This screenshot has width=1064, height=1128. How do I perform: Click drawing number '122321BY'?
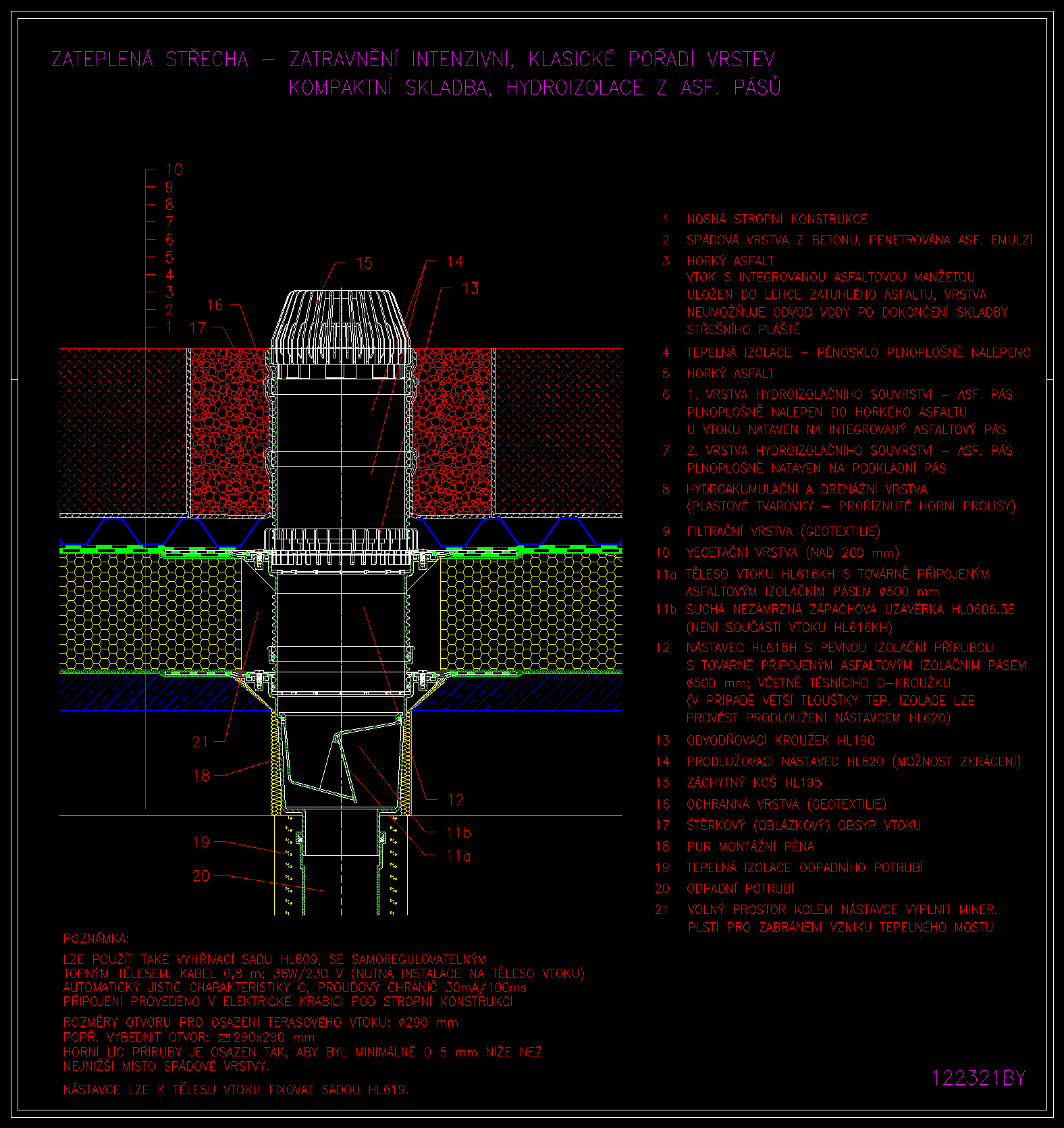(978, 1078)
